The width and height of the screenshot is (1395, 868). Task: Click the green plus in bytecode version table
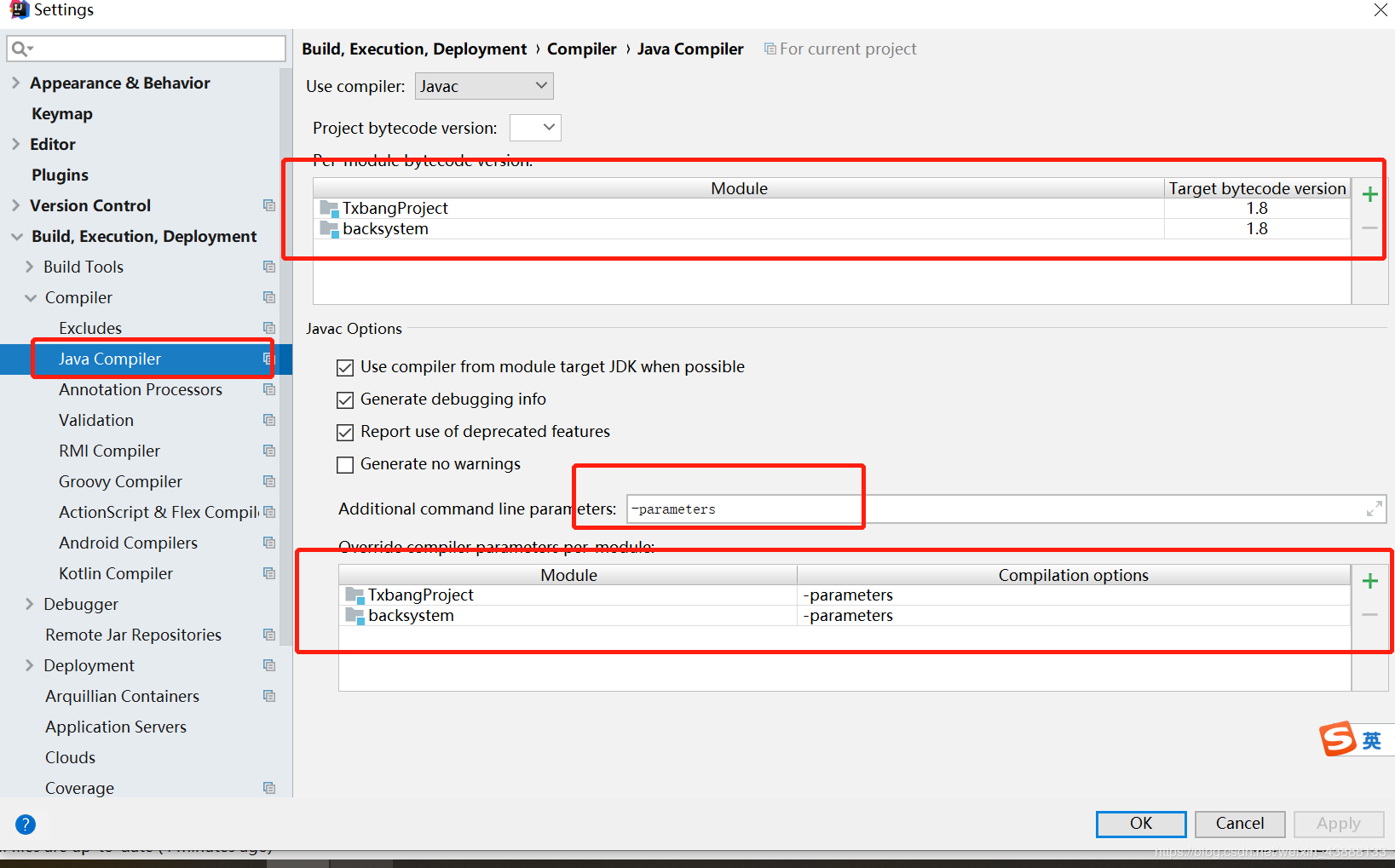tap(1369, 194)
